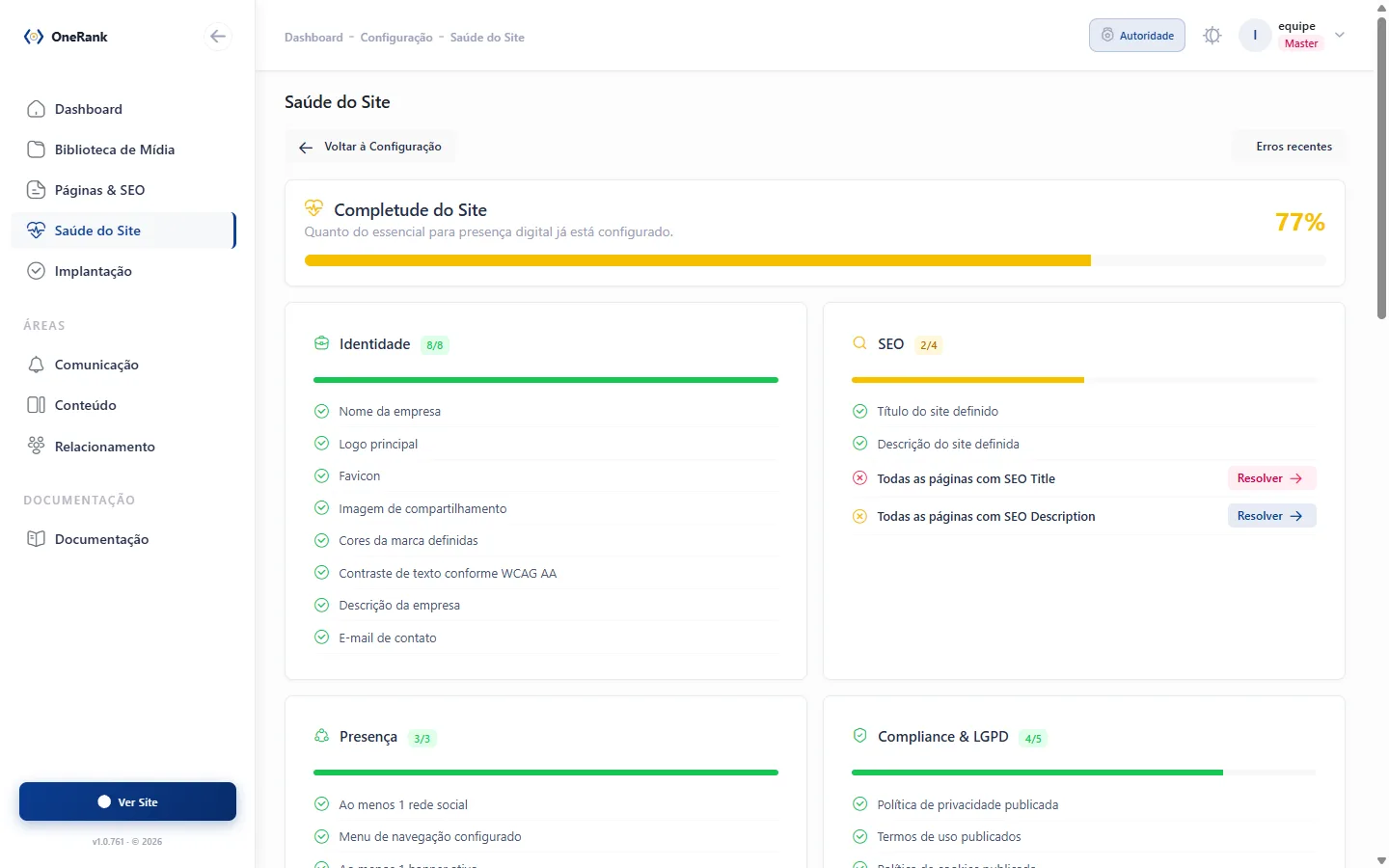Click the Relacionamento people icon

(36, 446)
